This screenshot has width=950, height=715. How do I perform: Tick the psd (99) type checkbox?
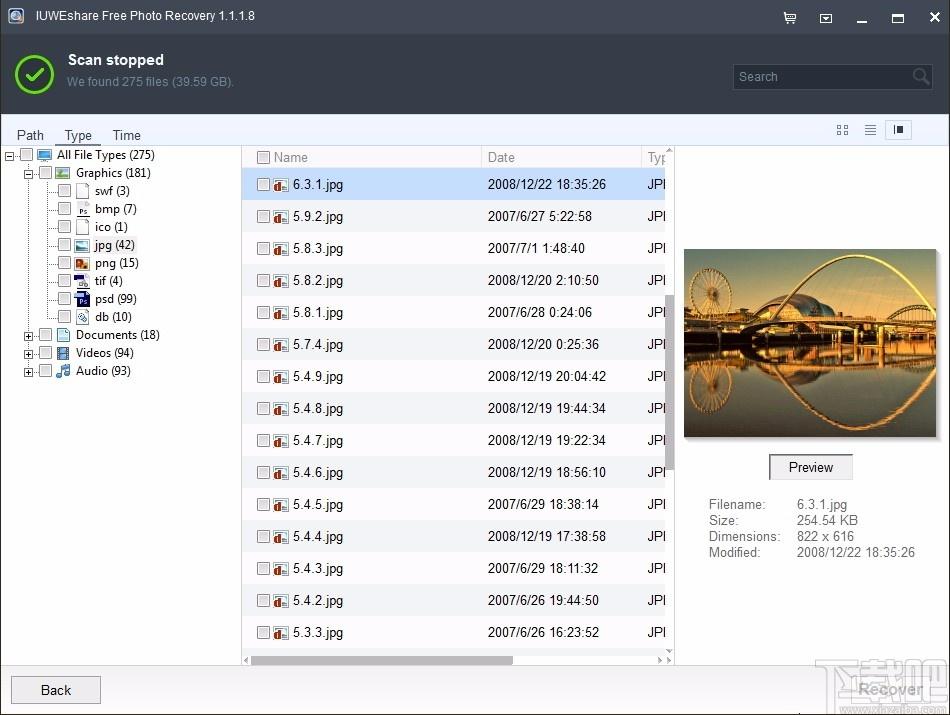[64, 298]
